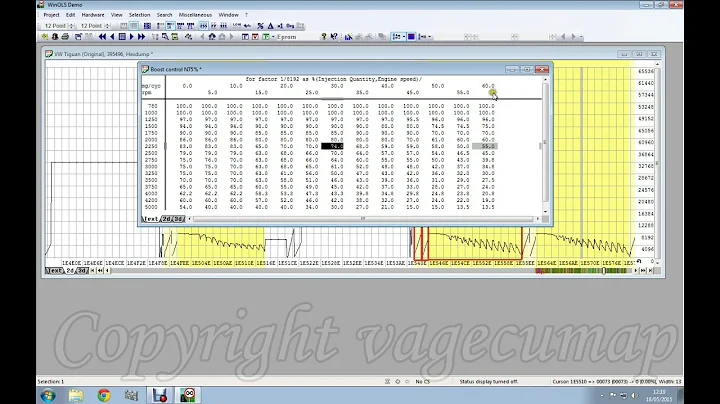Adjust second 12 Point font size spinner
Screen dimensions: 720x404
[107, 26]
